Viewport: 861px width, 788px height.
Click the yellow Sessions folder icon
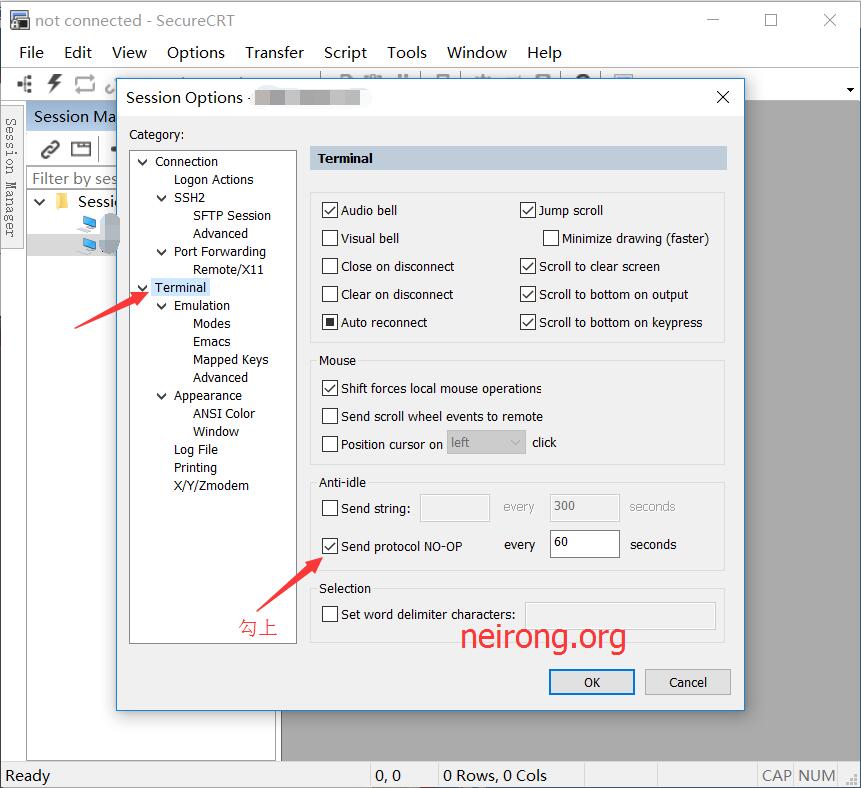pos(62,201)
